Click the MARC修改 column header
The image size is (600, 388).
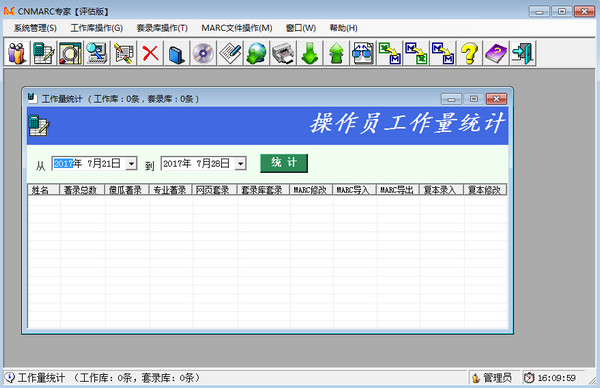pyautogui.click(x=311, y=190)
